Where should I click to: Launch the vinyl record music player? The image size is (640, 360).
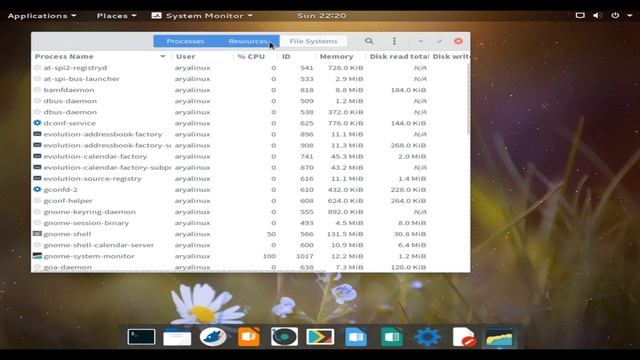pyautogui.click(x=284, y=337)
